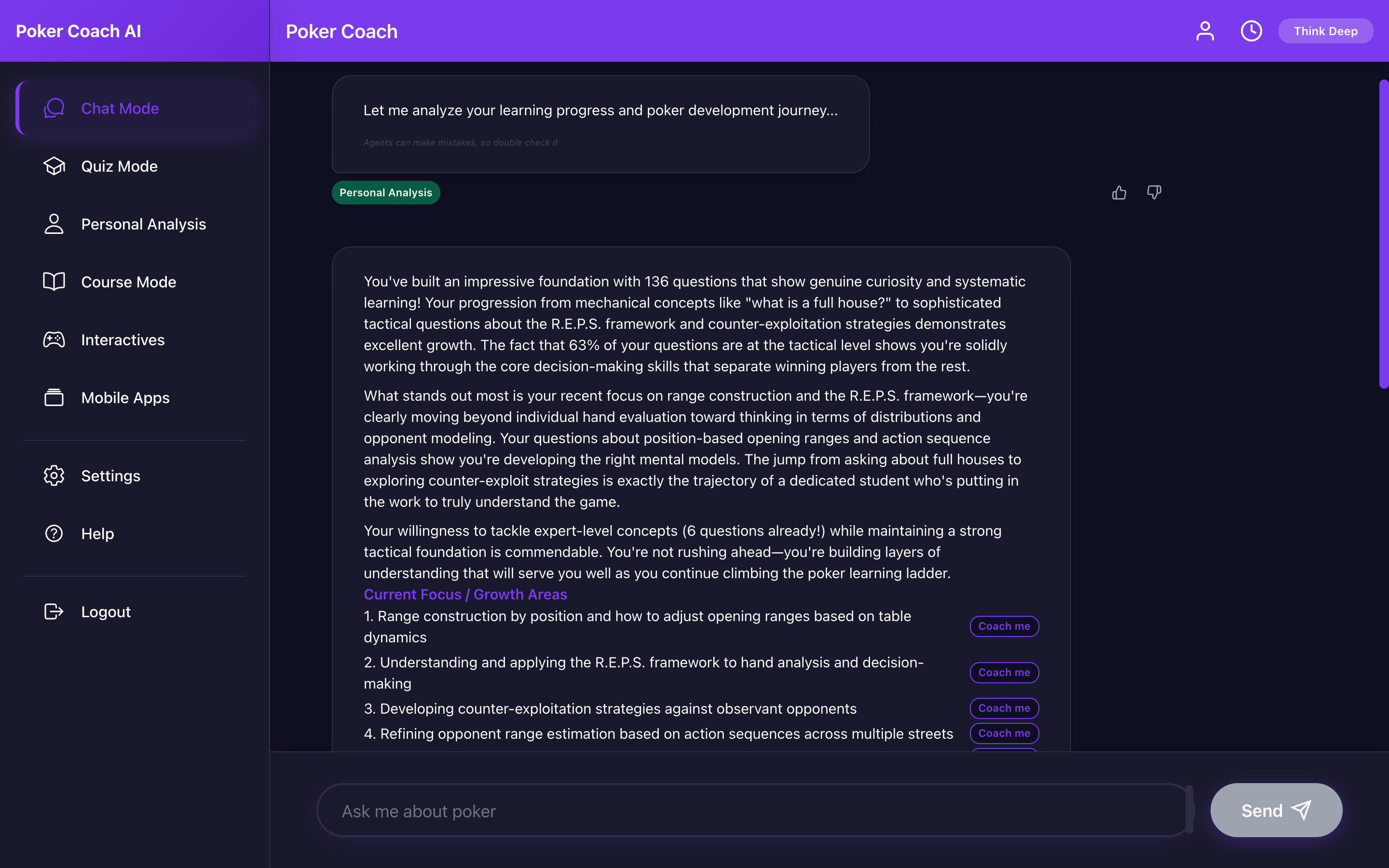Open Personal Analysis in the sidebar
Image resolution: width=1389 pixels, height=868 pixels.
(x=143, y=224)
